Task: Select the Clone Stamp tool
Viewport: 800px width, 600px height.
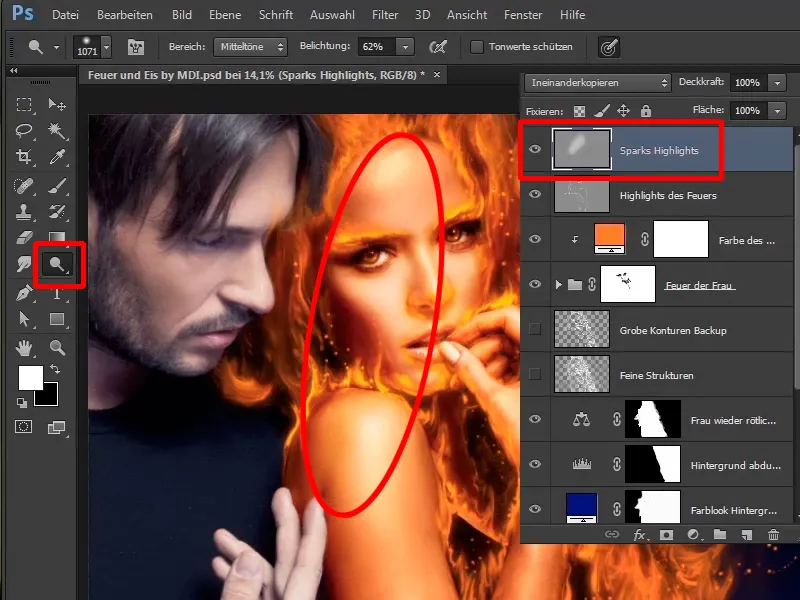Action: 23,212
